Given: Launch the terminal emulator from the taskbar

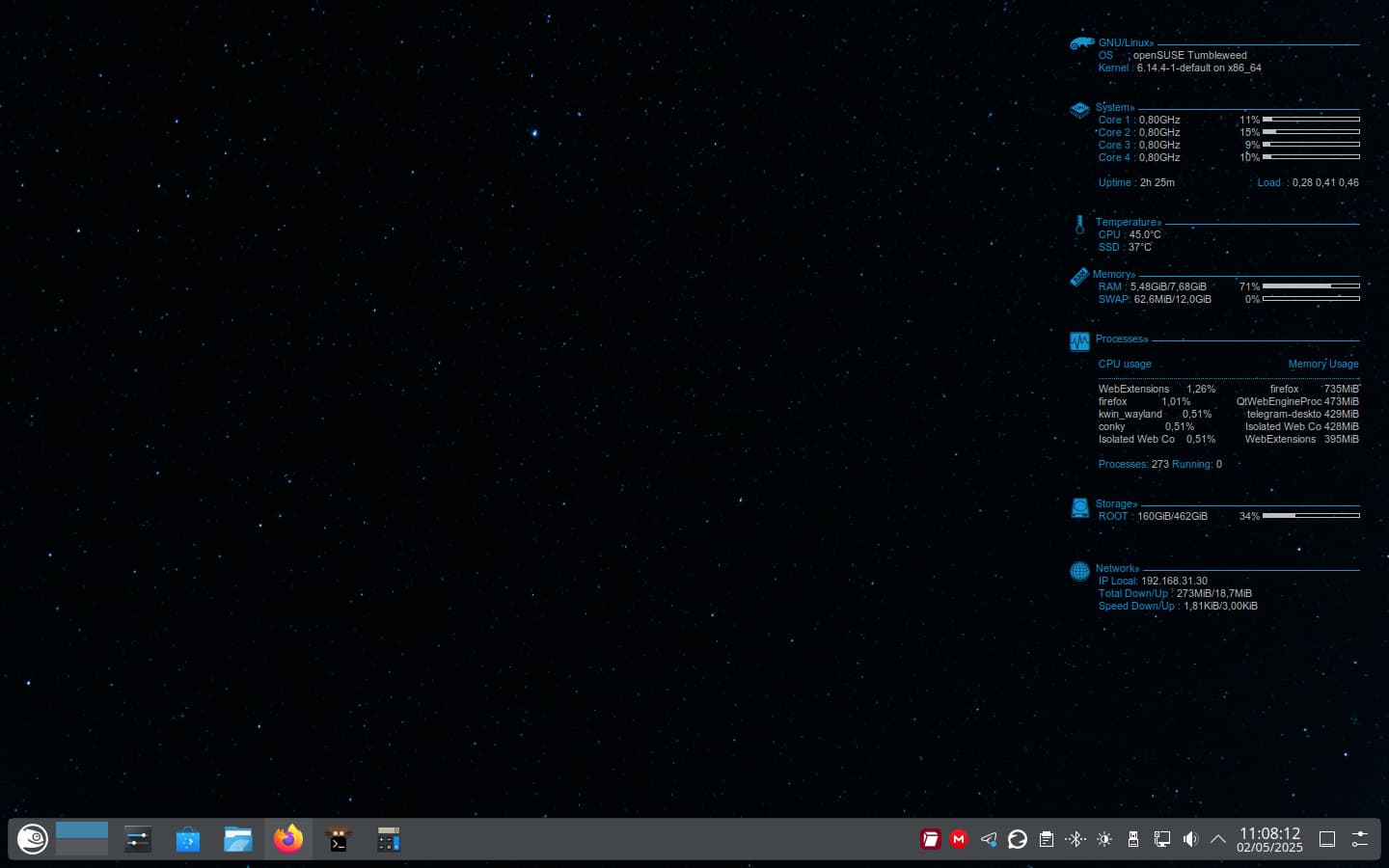Looking at the screenshot, I should click(339, 839).
